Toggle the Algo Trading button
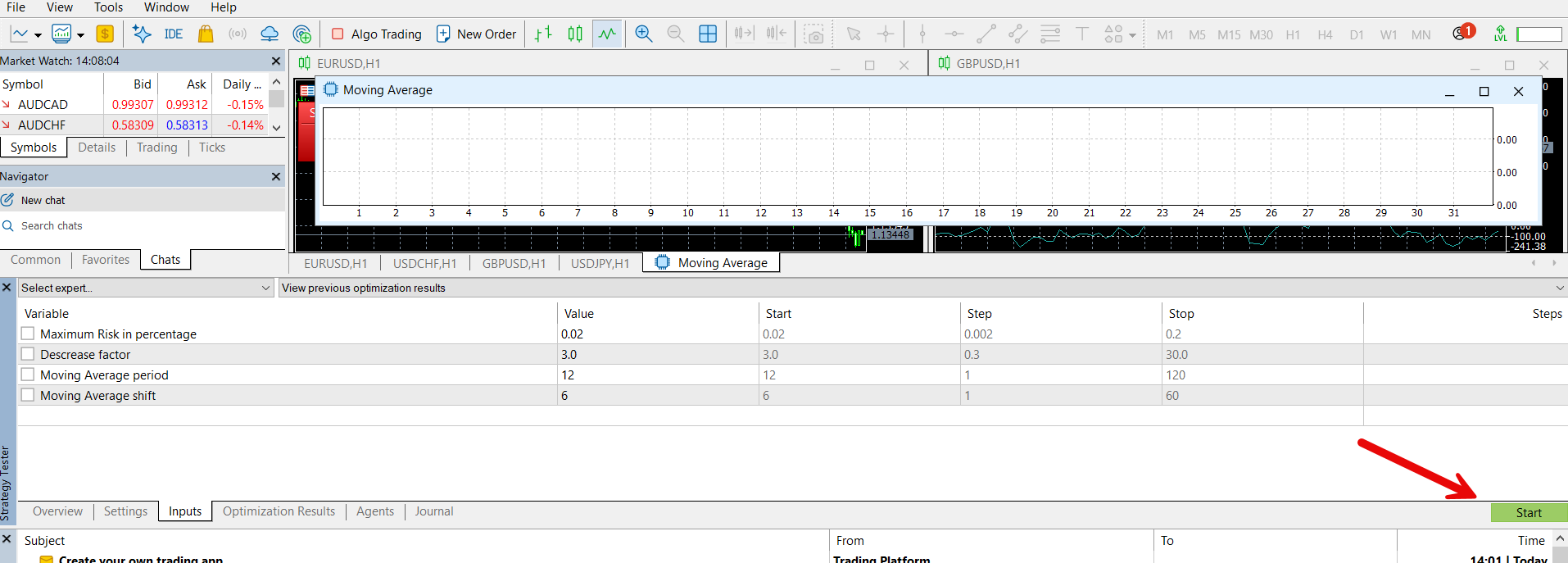Screen dimensions: 1568x563 point(377,34)
